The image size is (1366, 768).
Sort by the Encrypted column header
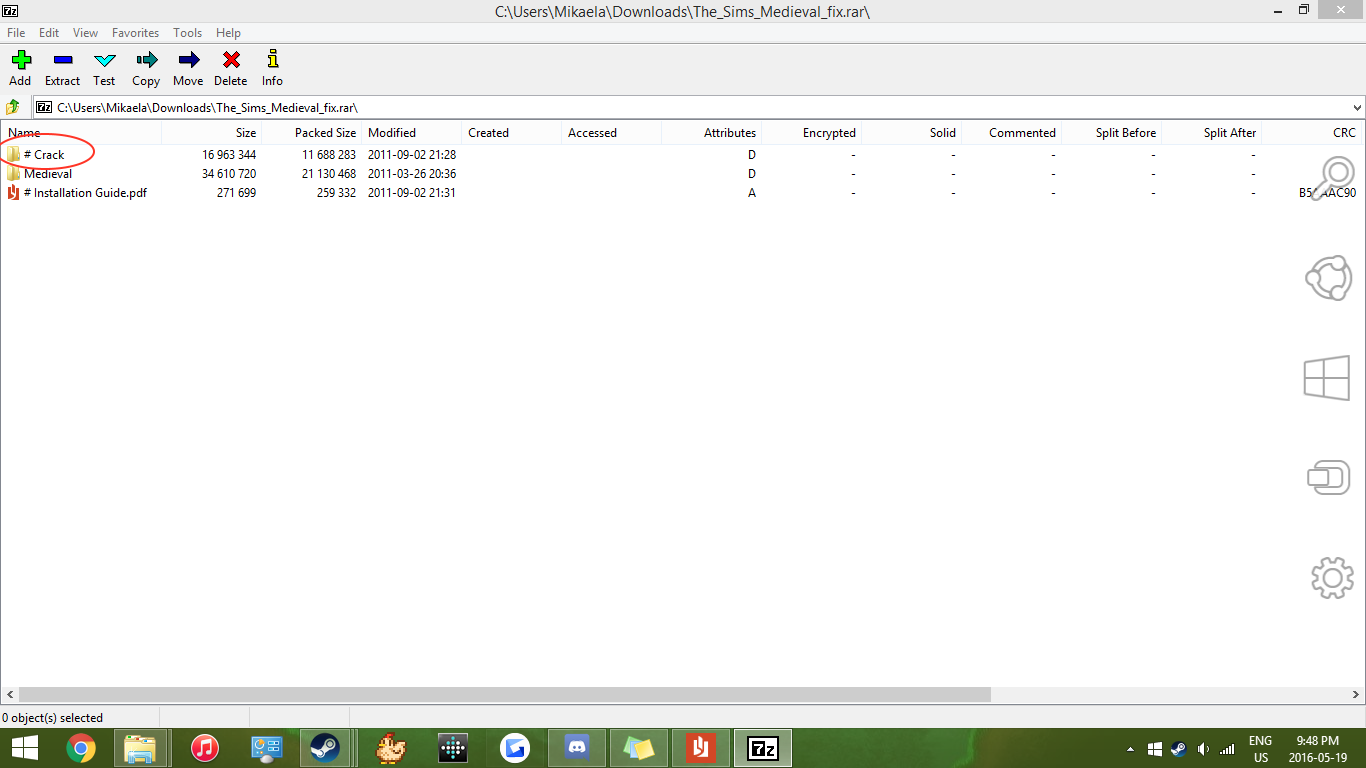pyautogui.click(x=811, y=133)
